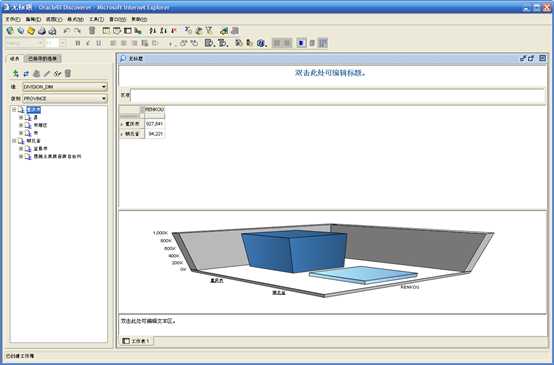Open the 帮助(H) help menu
Image resolution: width=554 pixels, height=365 pixels.
tap(139, 19)
